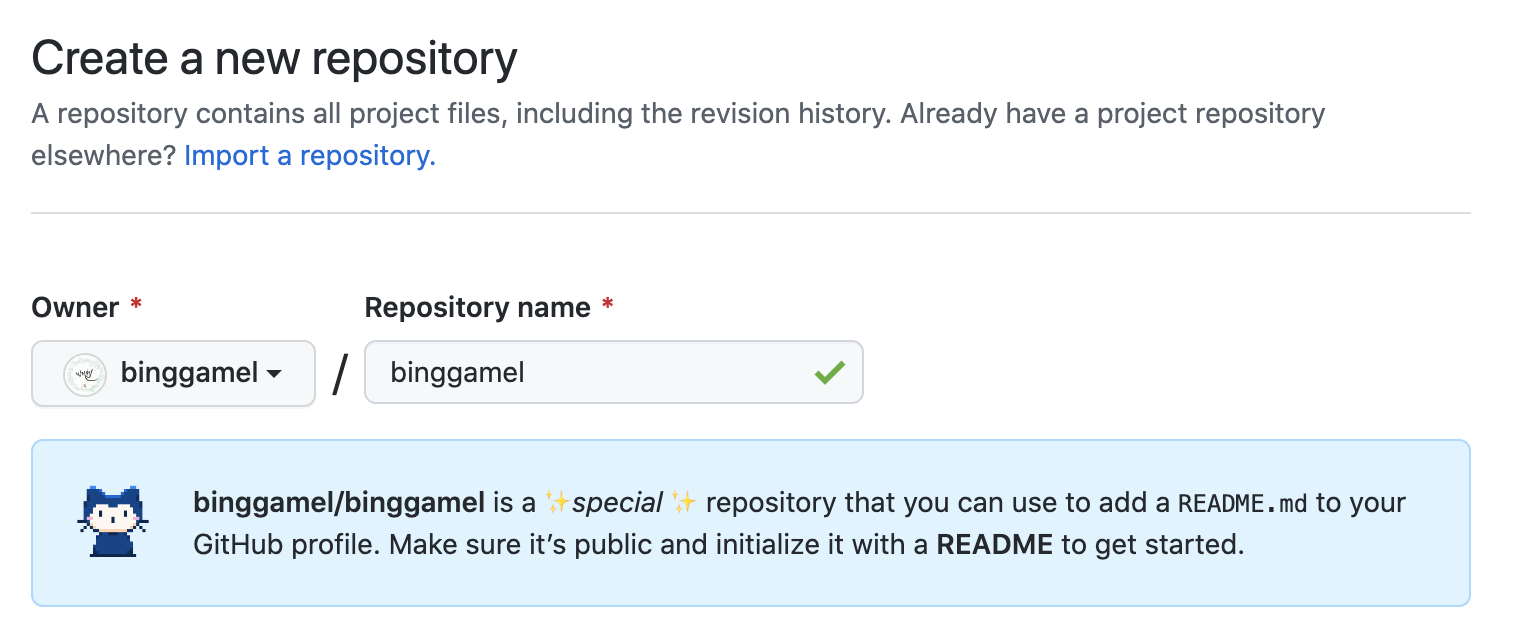Click the italic special text in notice
1514x626 pixels.
(x=617, y=502)
